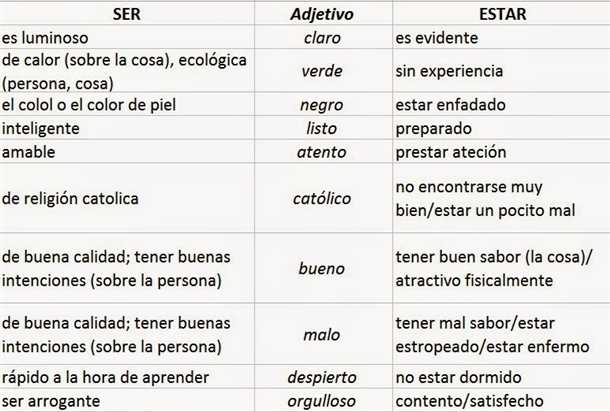Viewport: 610px width, 412px height.
Task: Click the SER column header
Action: [x=127, y=14]
